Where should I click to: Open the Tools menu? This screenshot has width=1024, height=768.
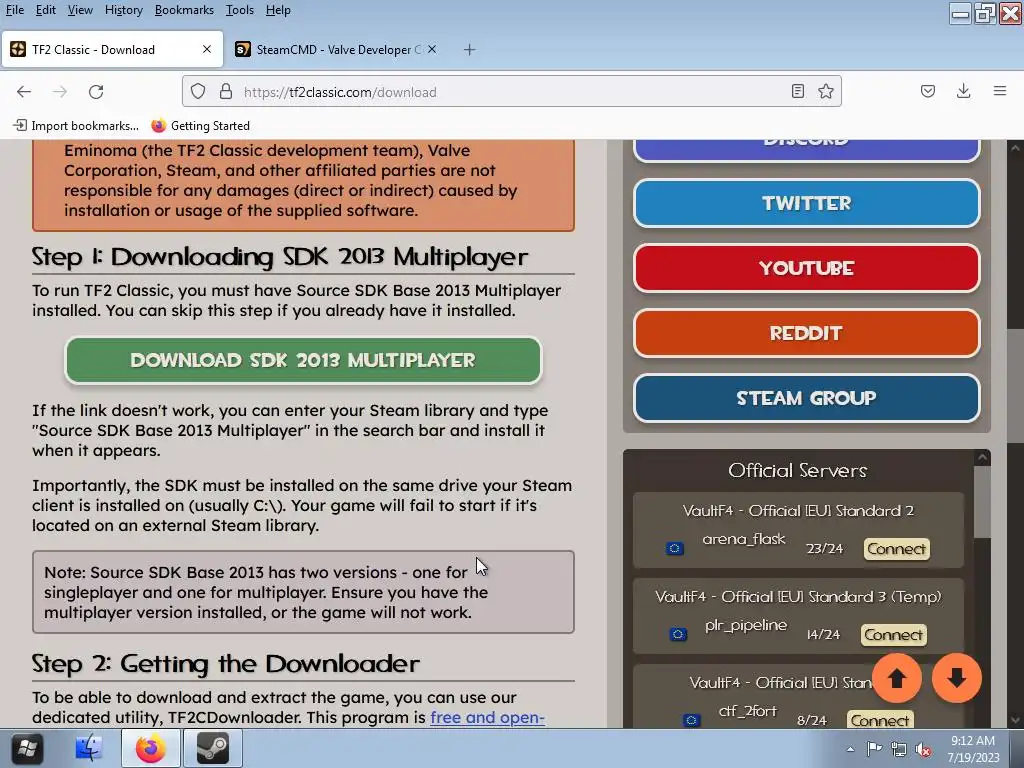pos(240,10)
